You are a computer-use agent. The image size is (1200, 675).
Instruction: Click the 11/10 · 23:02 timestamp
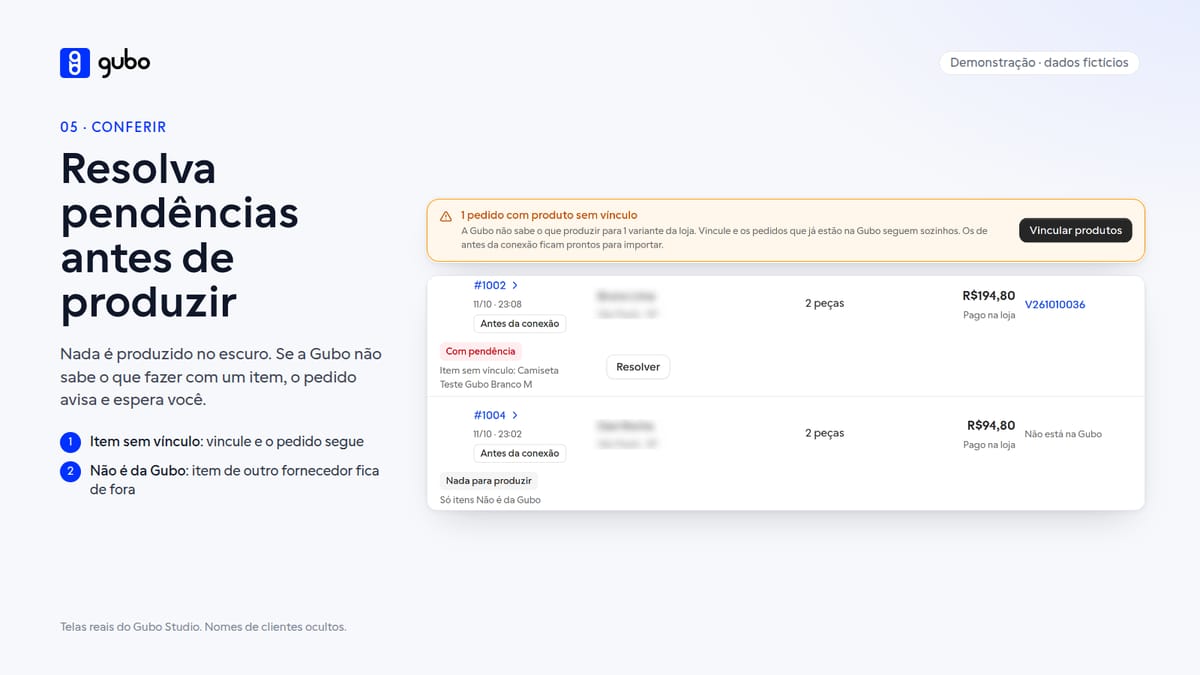pos(497,434)
